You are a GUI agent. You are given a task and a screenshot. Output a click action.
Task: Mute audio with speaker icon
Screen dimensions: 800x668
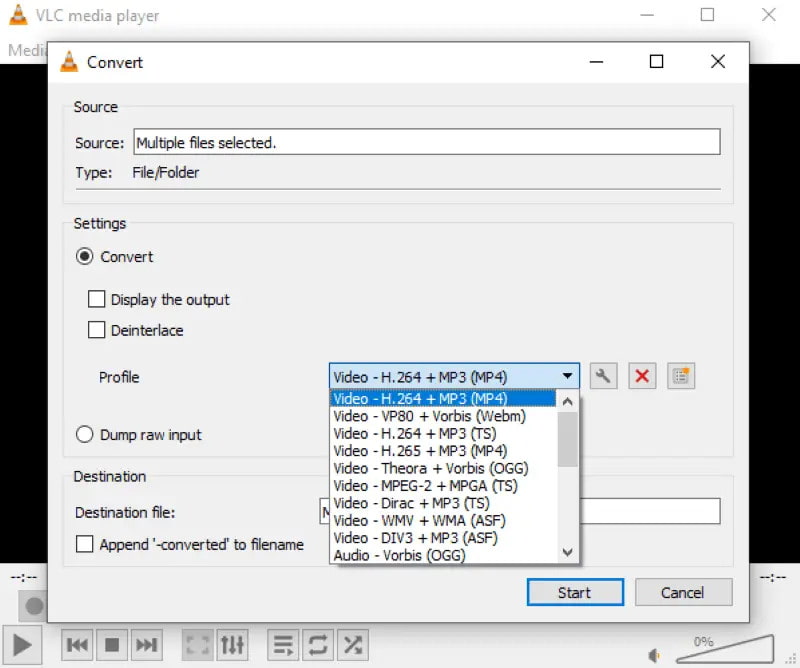654,655
